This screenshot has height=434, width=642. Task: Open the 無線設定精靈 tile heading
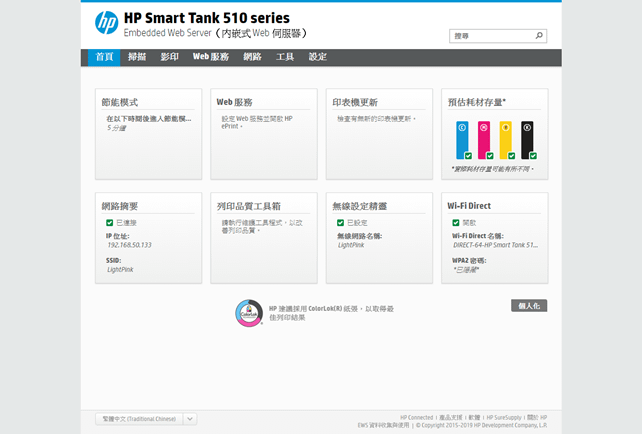tap(359, 206)
